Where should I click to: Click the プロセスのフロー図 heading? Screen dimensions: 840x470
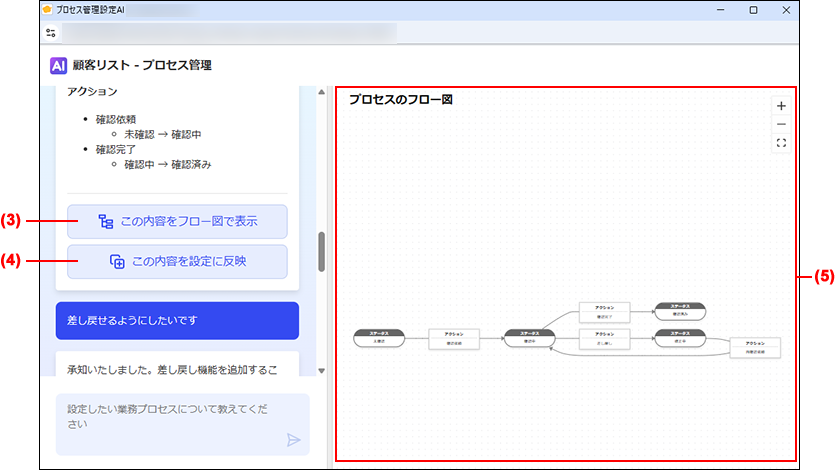click(401, 100)
